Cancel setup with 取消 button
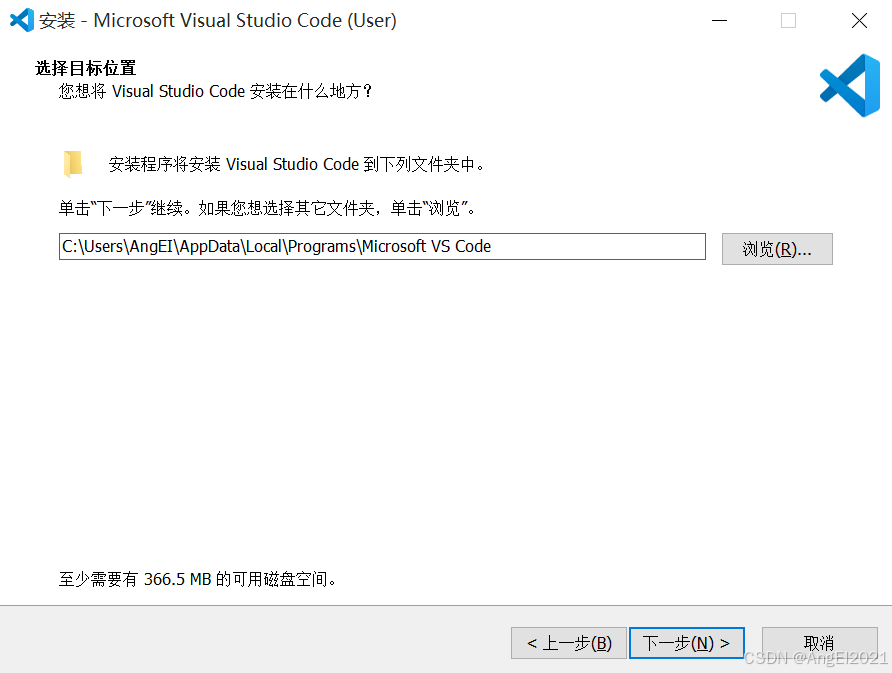Screen dimensions: 892x673 pyautogui.click(x=819, y=643)
